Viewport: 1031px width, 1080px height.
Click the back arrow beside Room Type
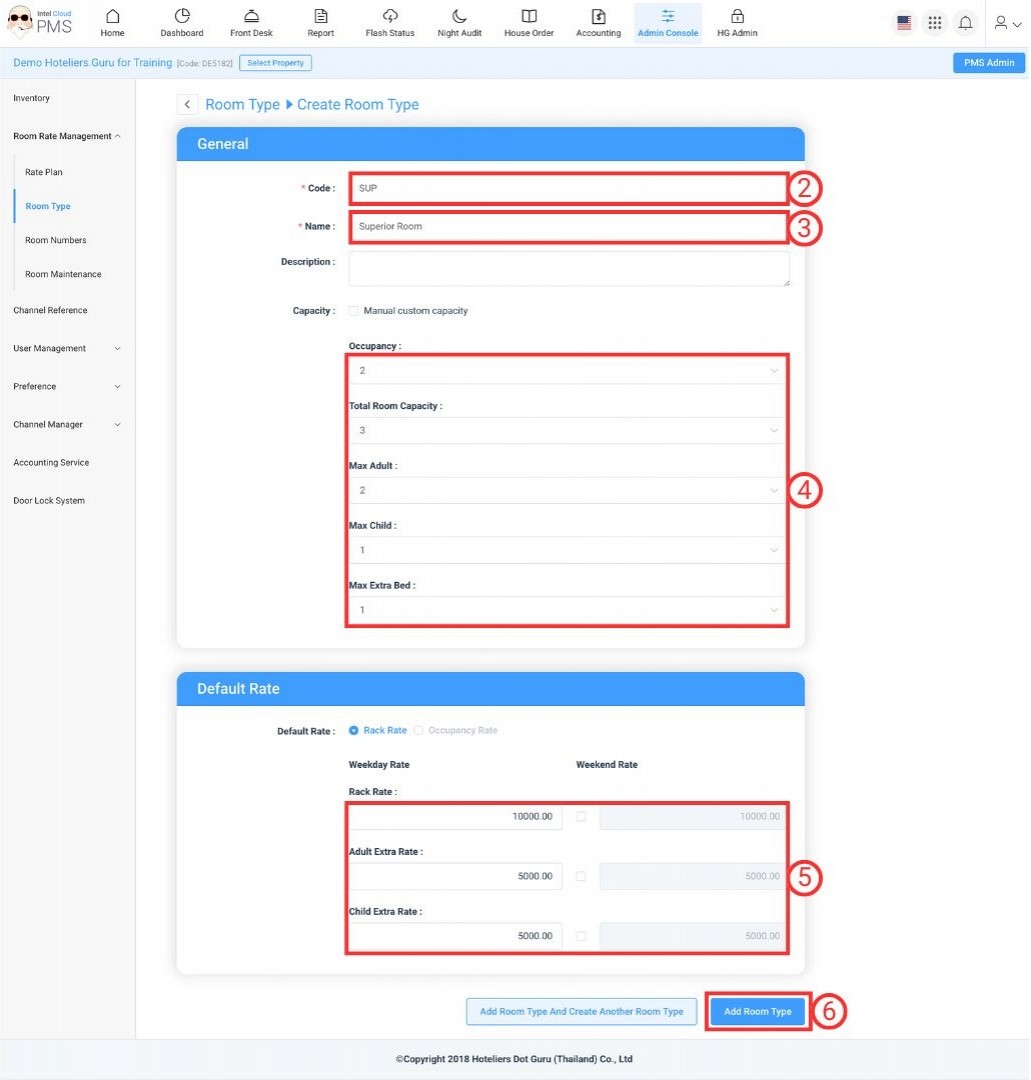coord(187,105)
